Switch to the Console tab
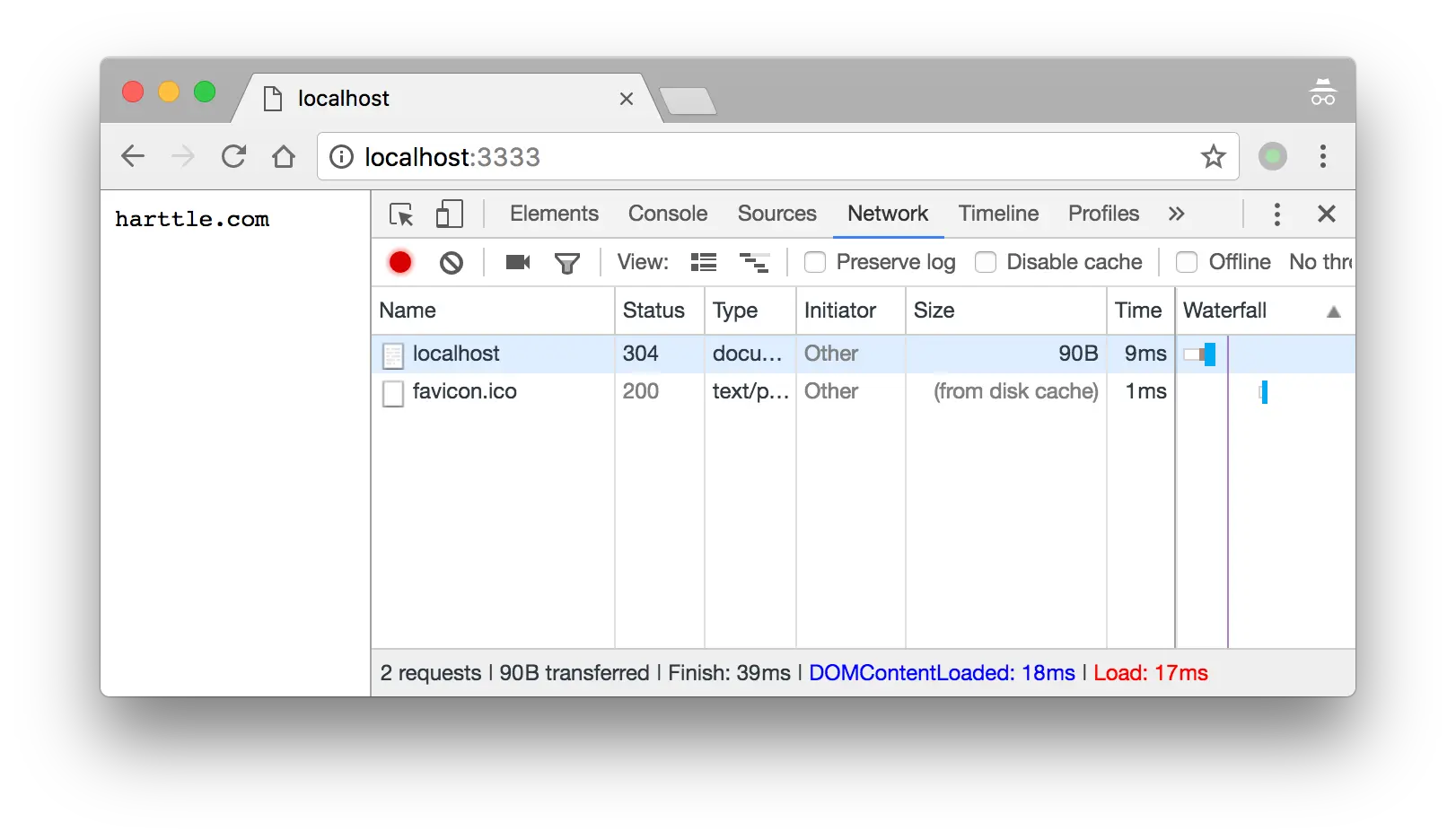Viewport: 1456px width, 840px height. pos(667,214)
